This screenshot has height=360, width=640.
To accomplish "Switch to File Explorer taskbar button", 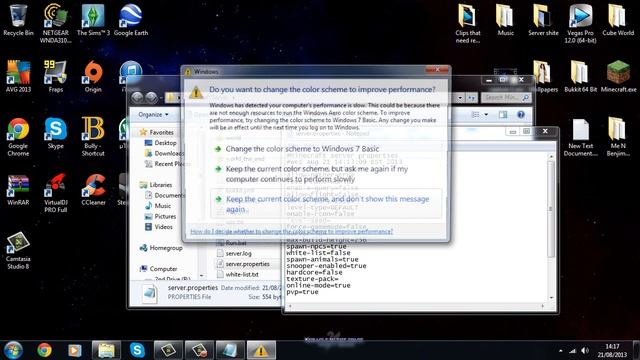I will [x=106, y=350].
